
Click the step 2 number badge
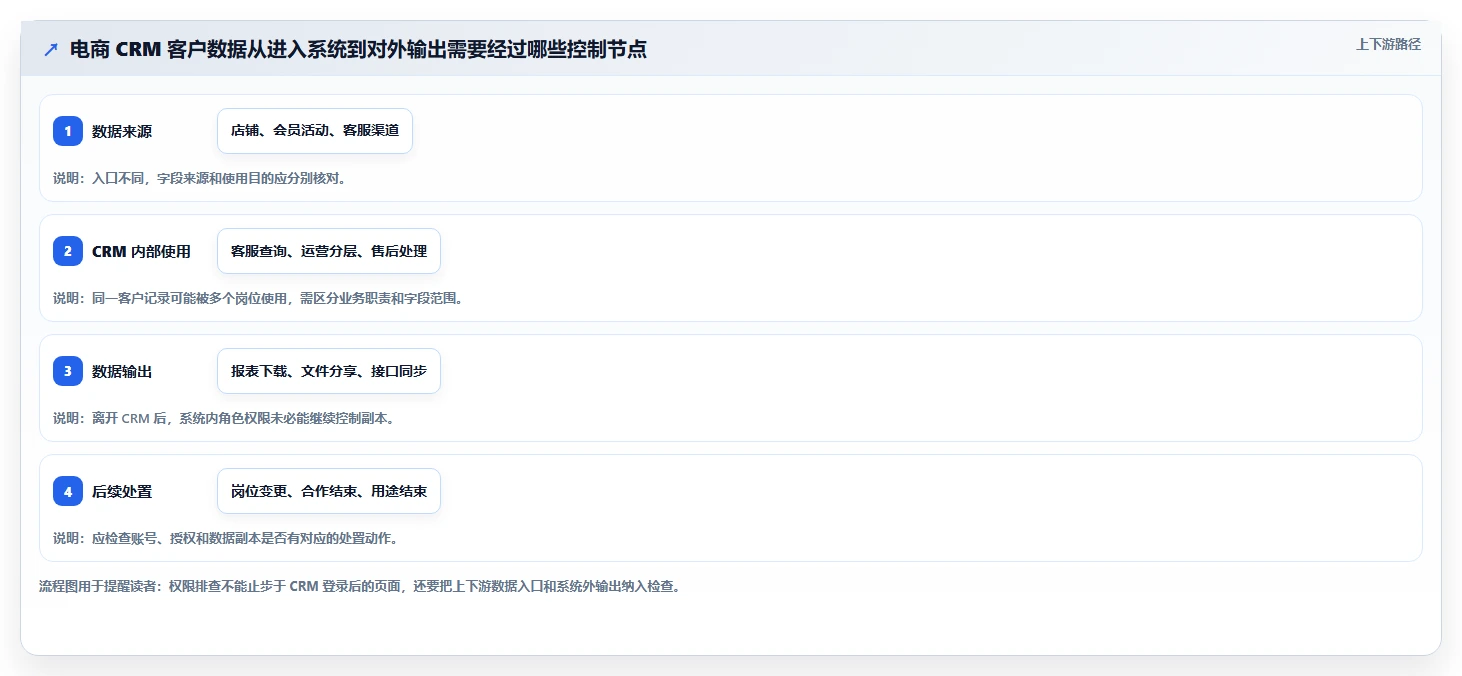coord(68,251)
